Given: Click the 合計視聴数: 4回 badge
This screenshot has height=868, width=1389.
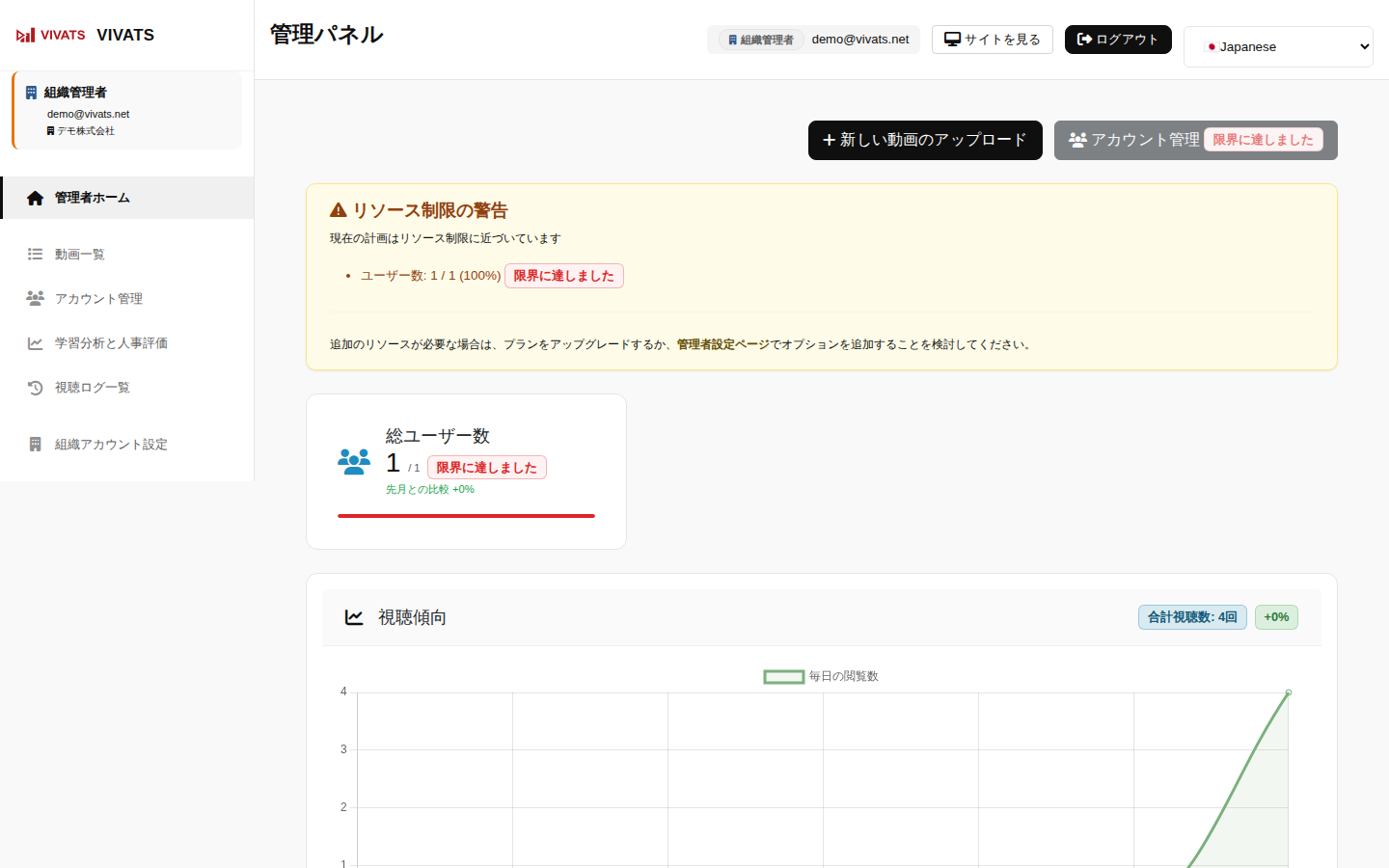Looking at the screenshot, I should click(x=1192, y=617).
